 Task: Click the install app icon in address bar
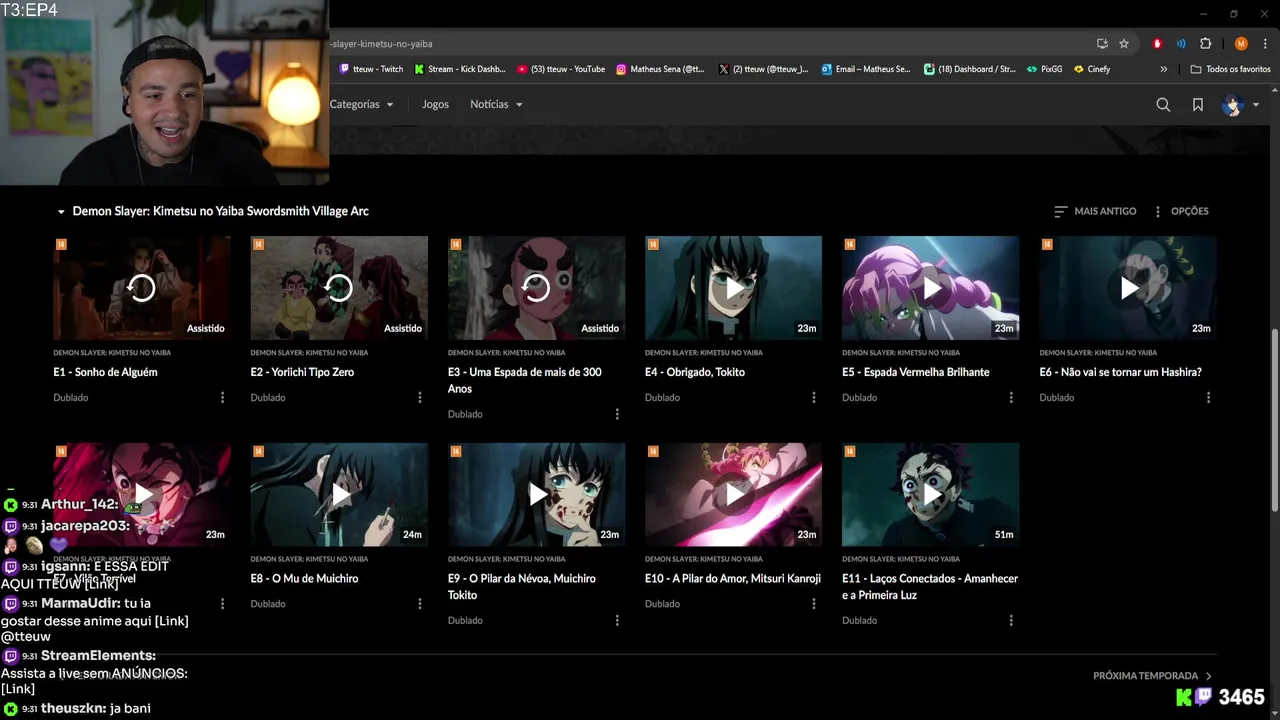click(1102, 44)
